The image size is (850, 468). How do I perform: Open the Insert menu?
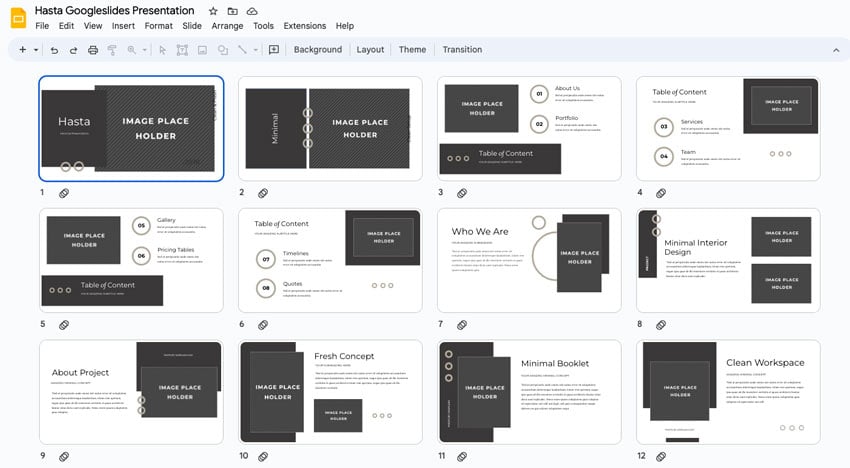(x=123, y=26)
